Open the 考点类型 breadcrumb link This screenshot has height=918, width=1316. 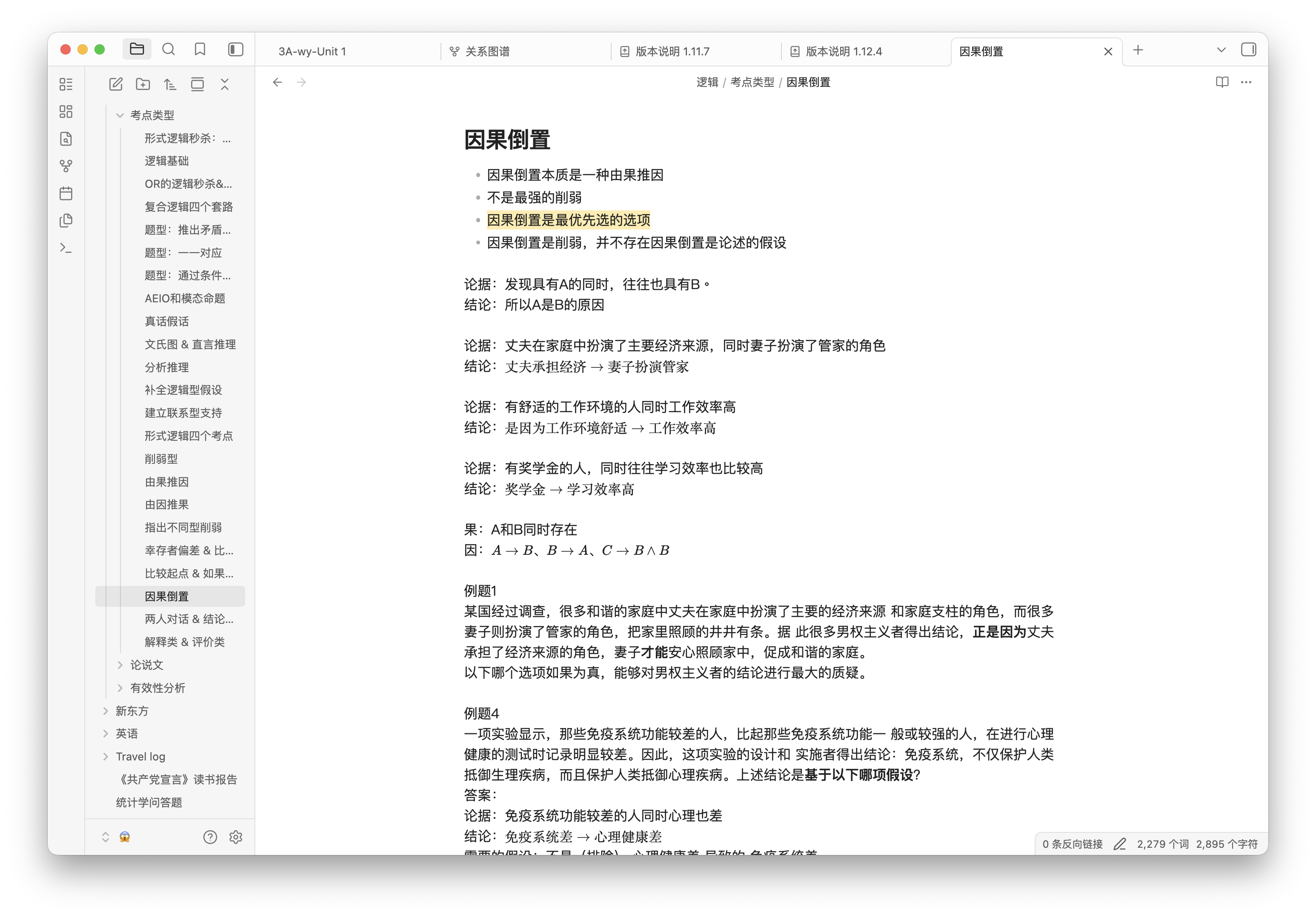[752, 82]
